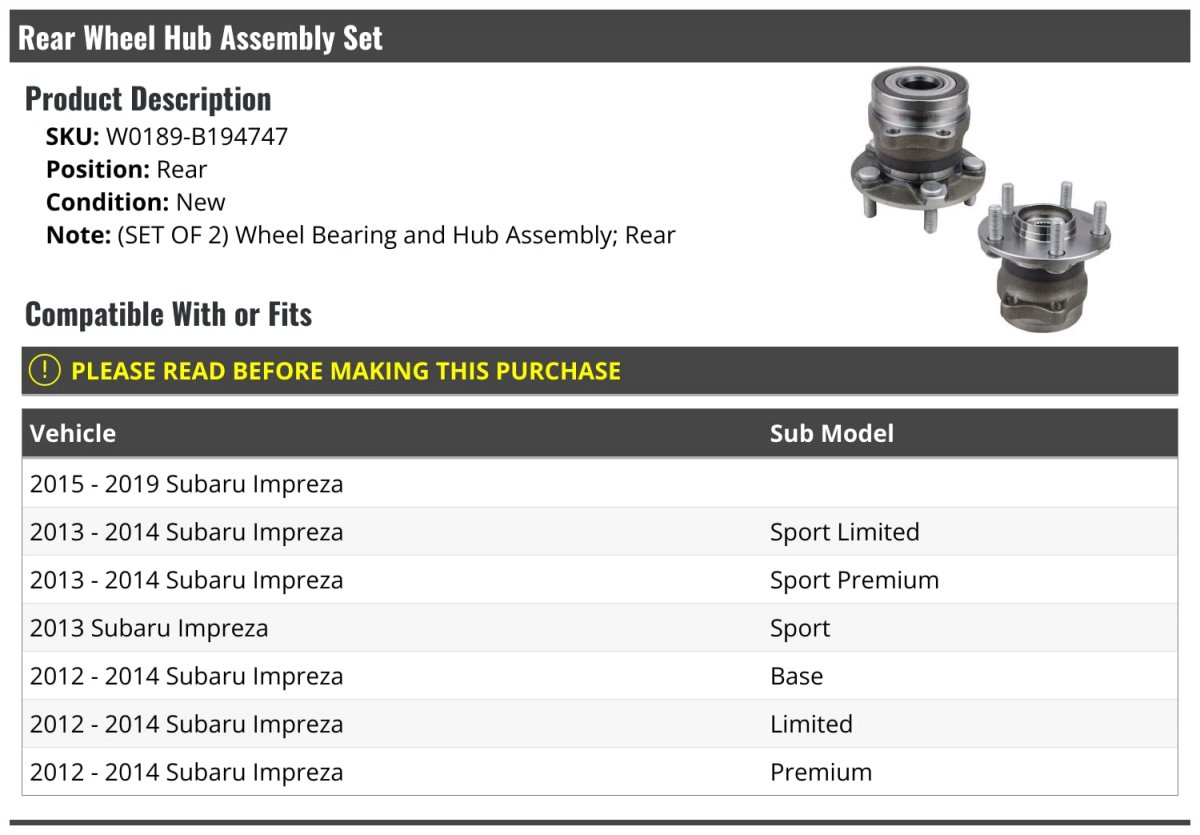The image size is (1200, 835).
Task: Click the upper-left hub assembly in photo
Action: pos(910,150)
